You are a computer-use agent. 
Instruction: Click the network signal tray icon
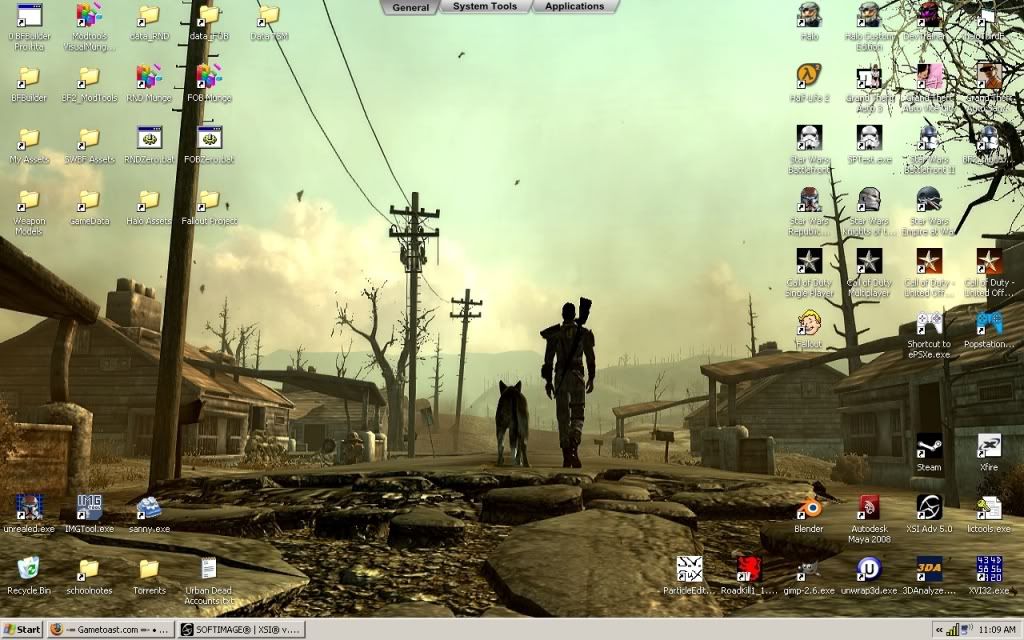point(953,630)
